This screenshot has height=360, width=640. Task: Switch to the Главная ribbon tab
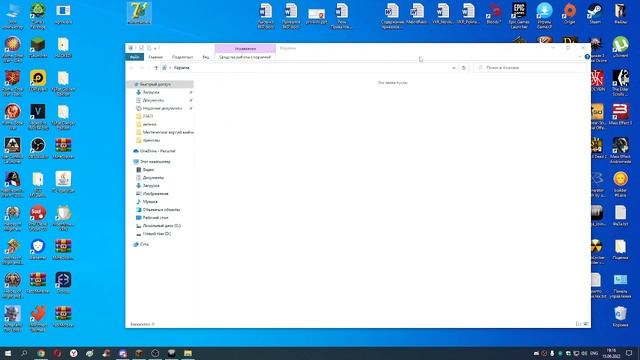(x=156, y=57)
